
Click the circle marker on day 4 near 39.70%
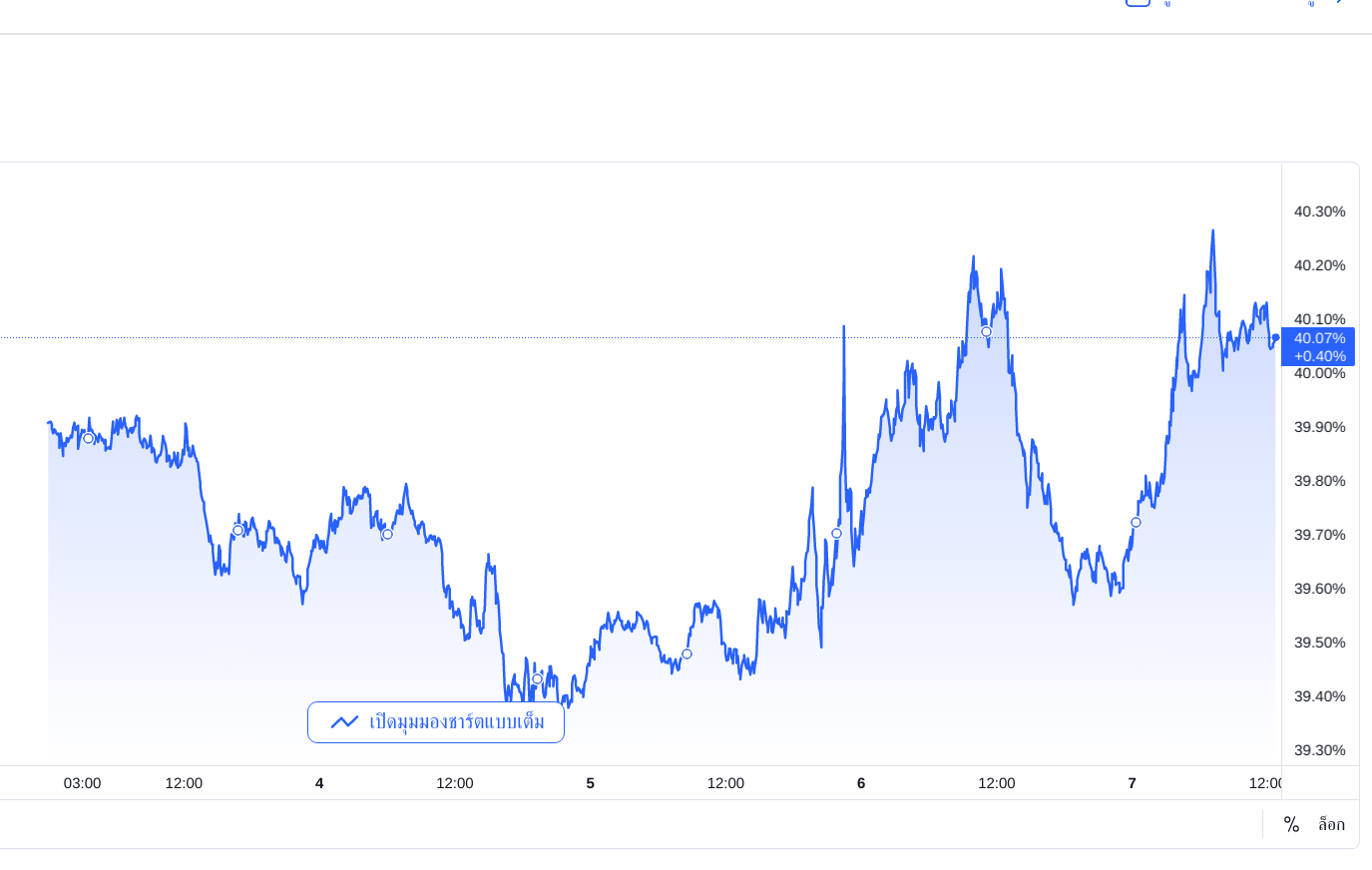pos(387,534)
